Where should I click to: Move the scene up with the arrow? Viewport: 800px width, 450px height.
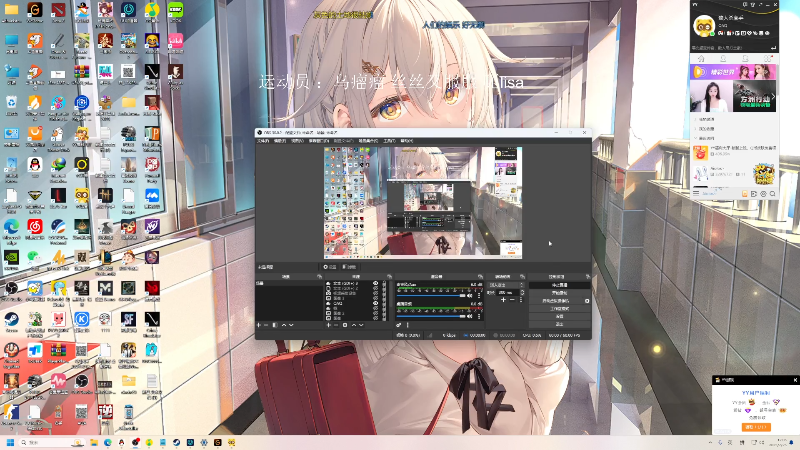(284, 325)
